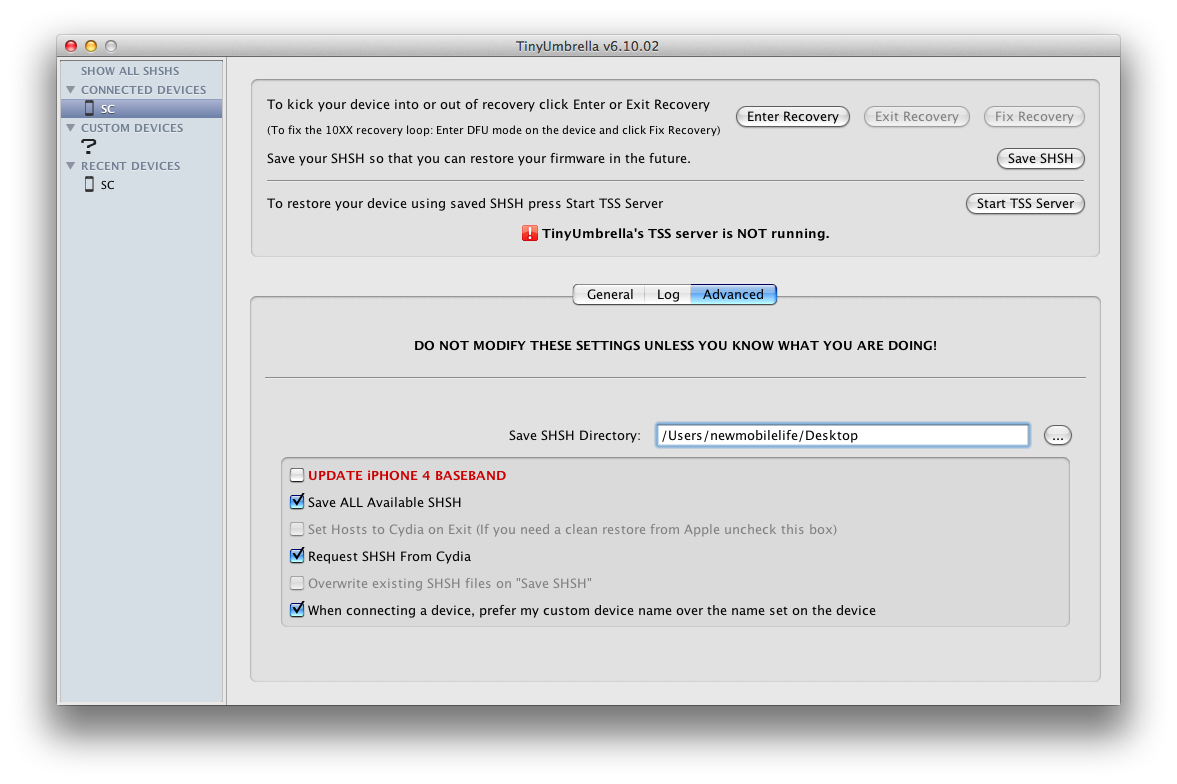Click Show All SHSHs in sidebar
The image size is (1177, 784).
tap(130, 71)
